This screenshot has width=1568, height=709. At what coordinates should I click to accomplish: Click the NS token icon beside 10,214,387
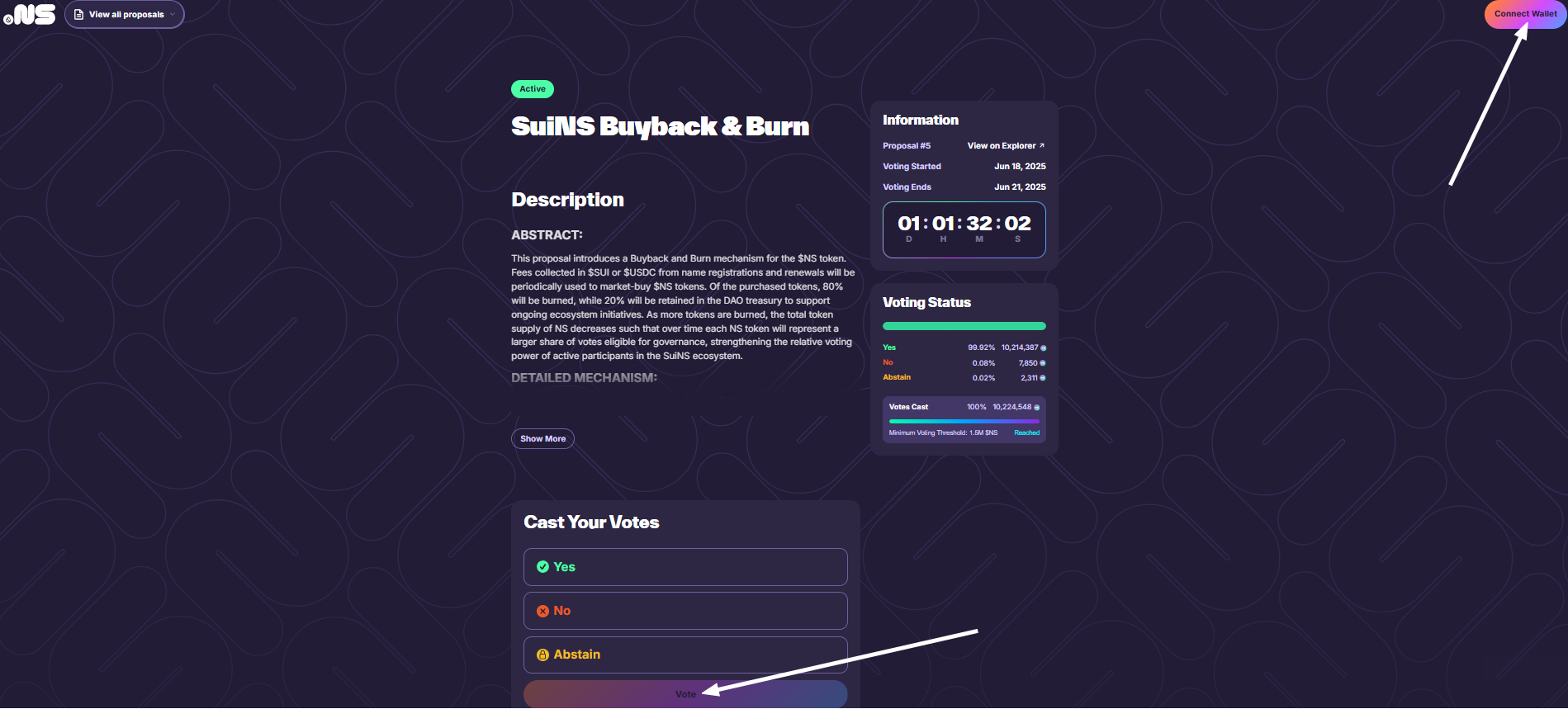point(1043,348)
